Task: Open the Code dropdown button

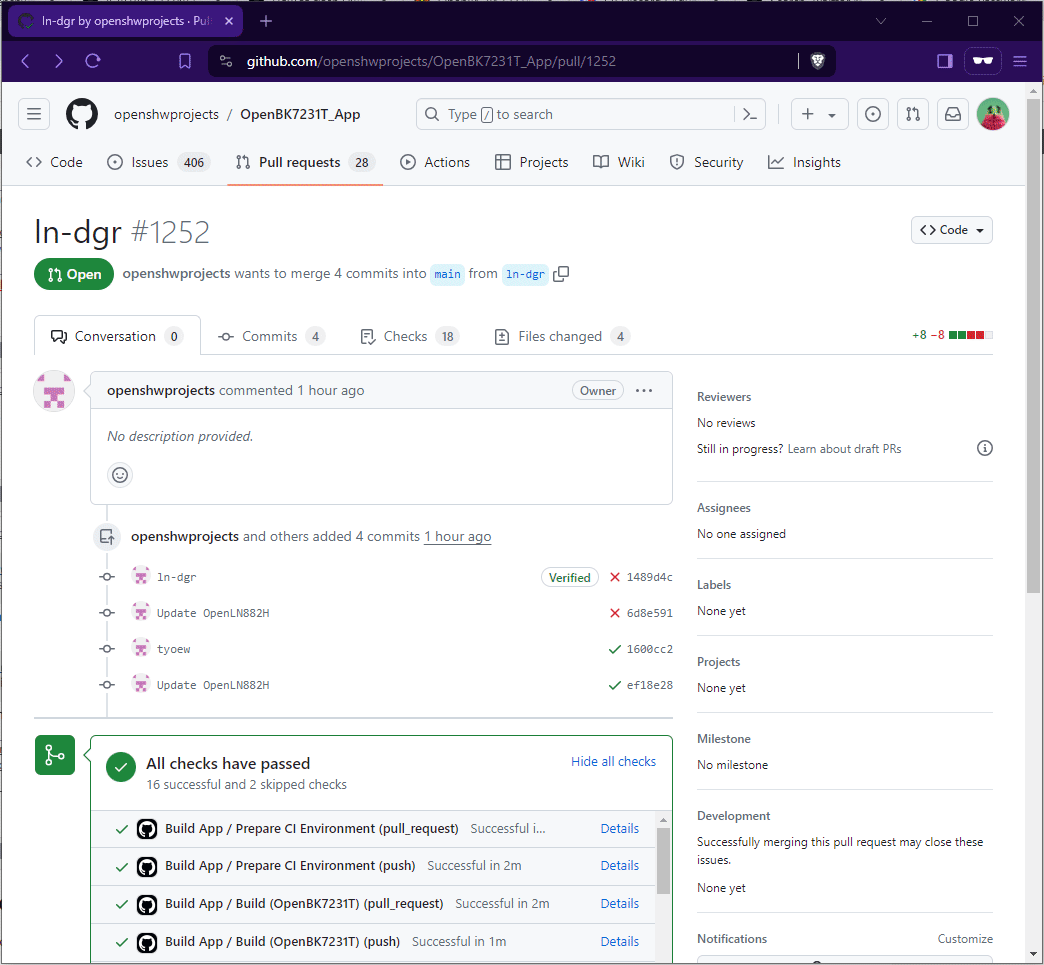Action: tap(951, 230)
